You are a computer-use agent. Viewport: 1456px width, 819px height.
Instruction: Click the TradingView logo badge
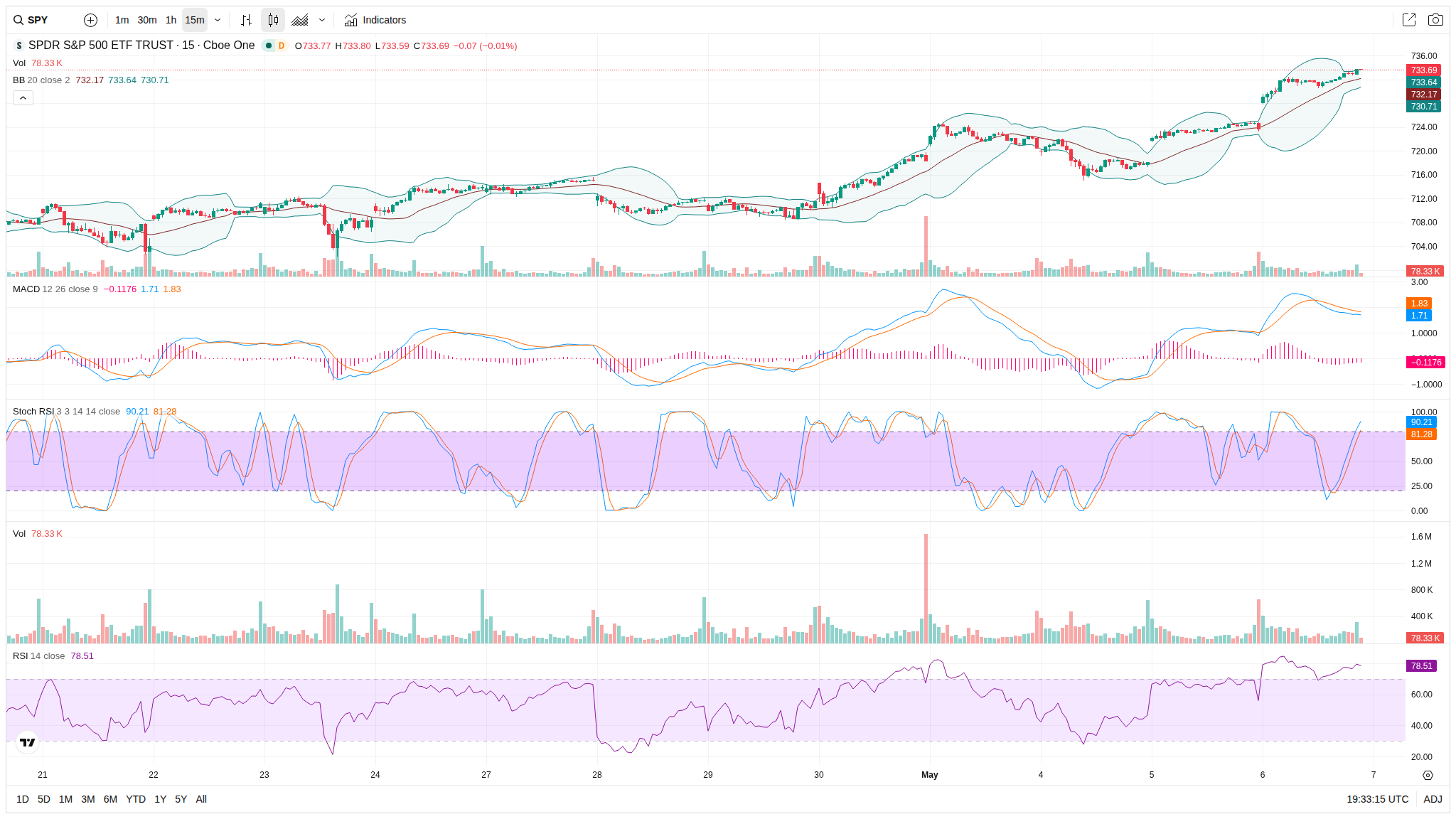tap(28, 742)
